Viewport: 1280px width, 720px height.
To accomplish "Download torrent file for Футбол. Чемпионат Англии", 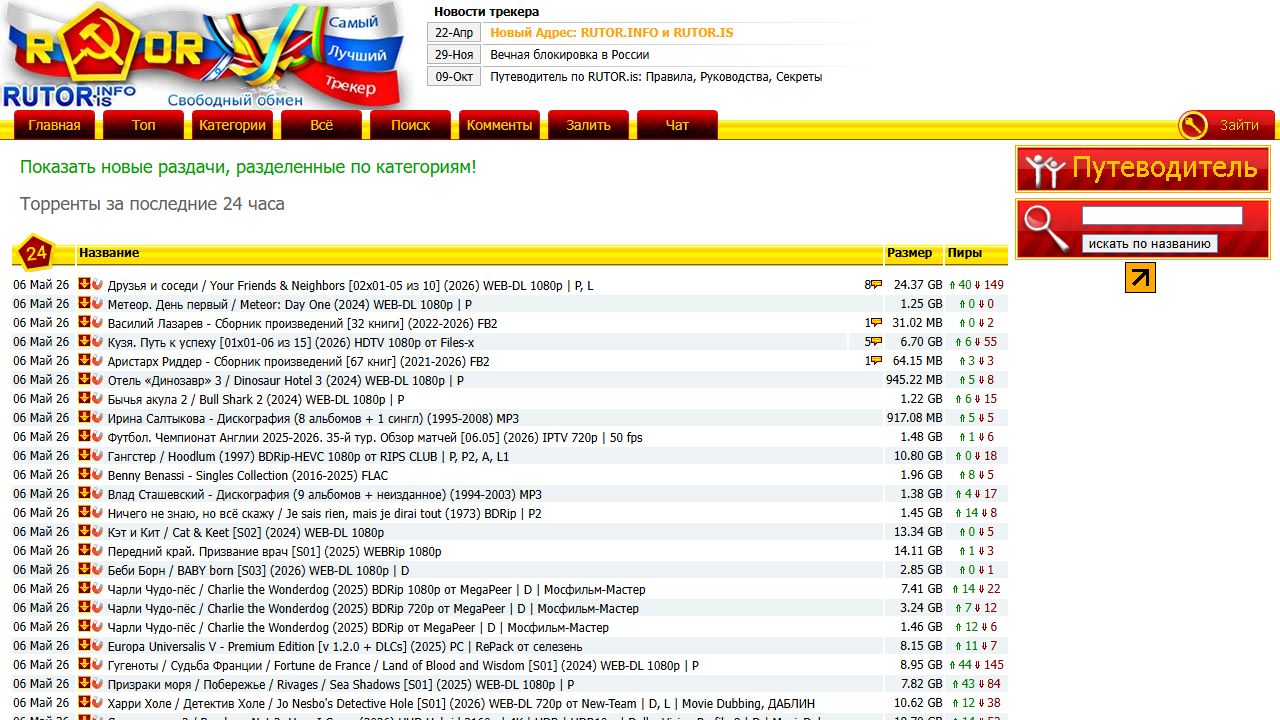I will tap(84, 436).
